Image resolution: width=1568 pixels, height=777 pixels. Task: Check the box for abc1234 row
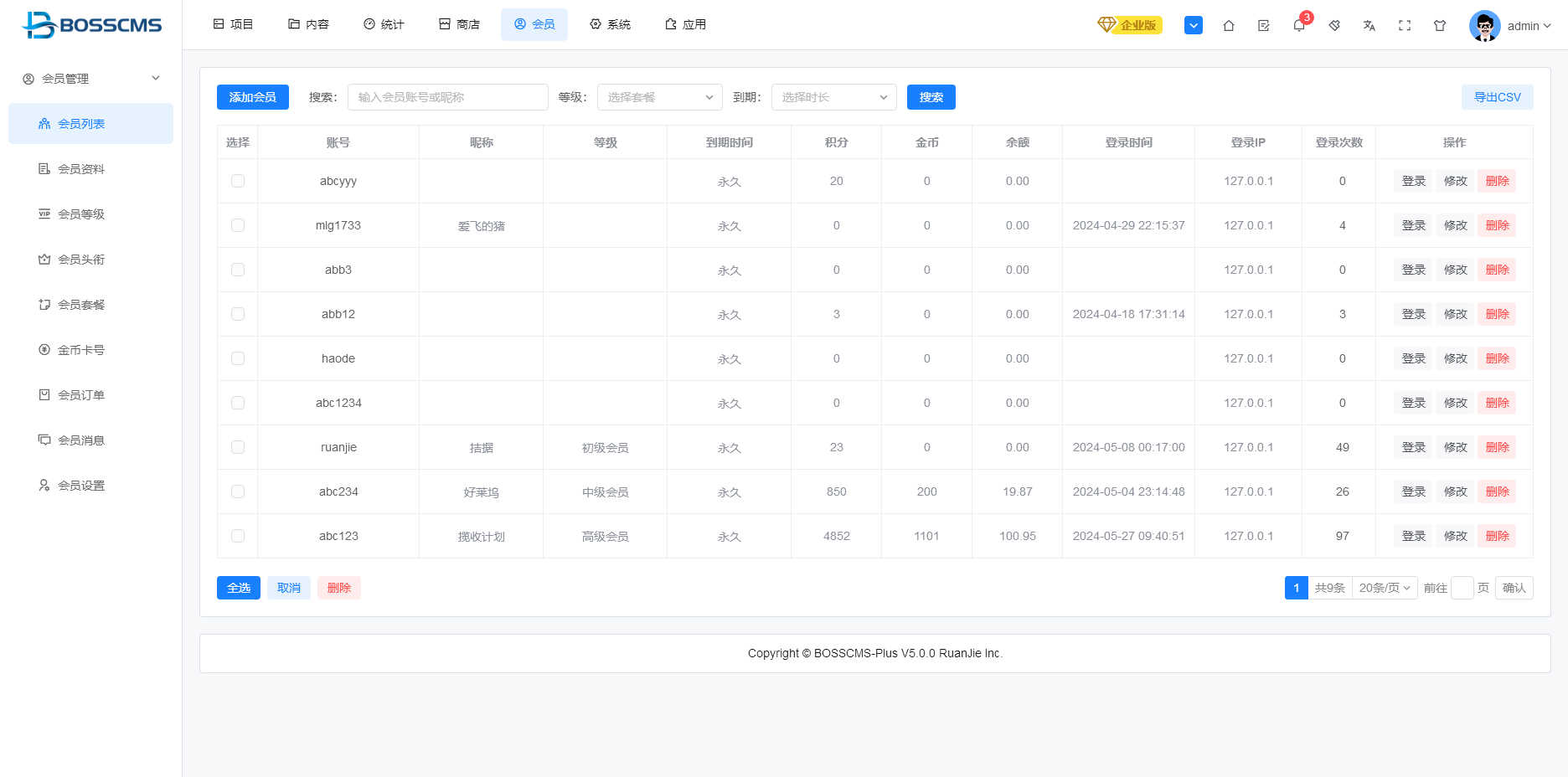pyautogui.click(x=238, y=403)
